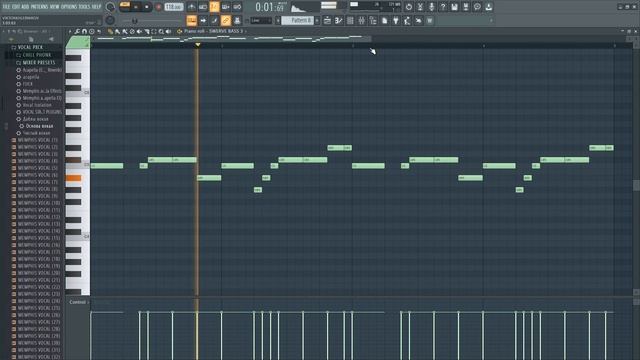Open the EDIT menu

[x=16, y=7]
